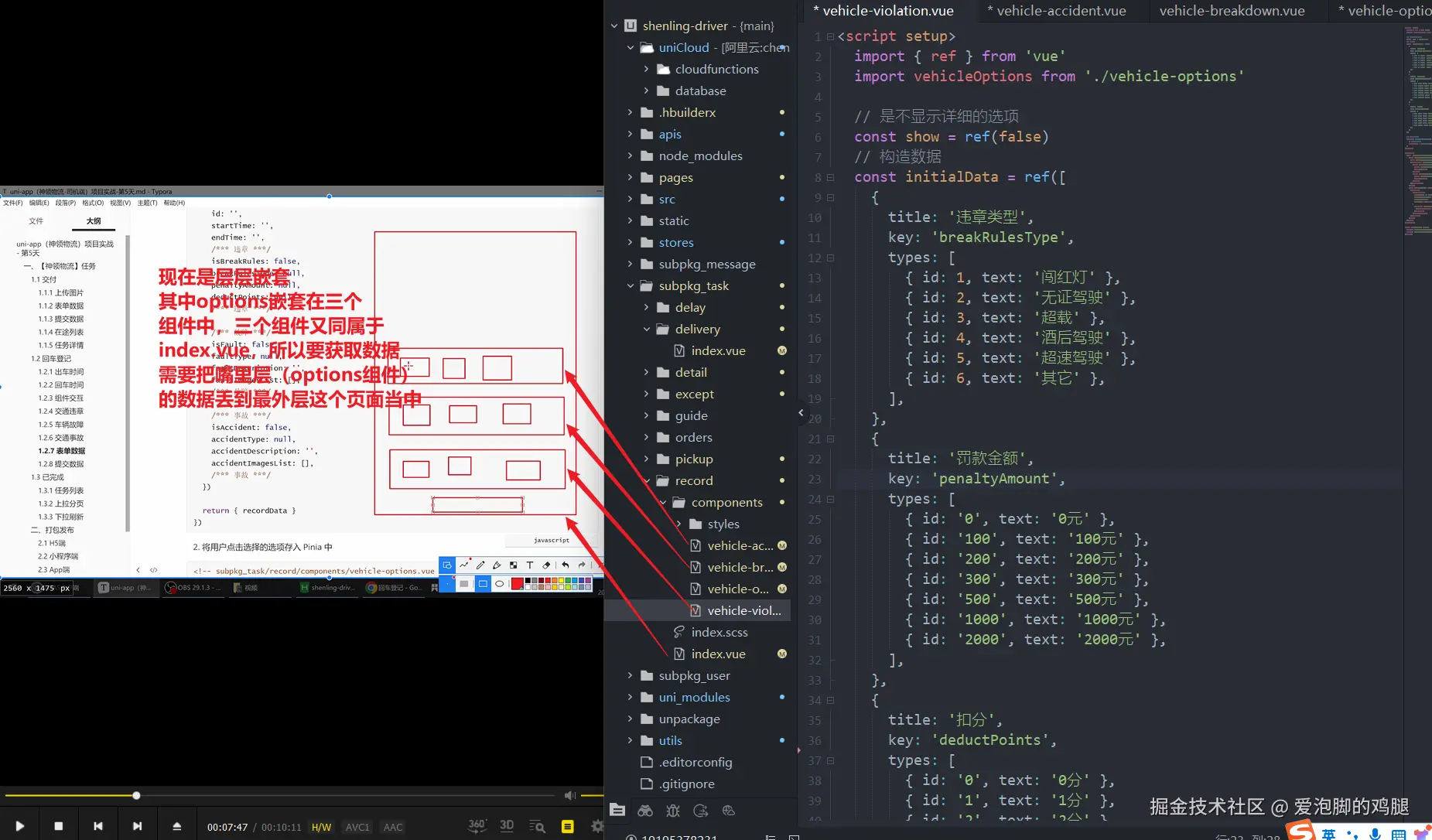Select the pencil drawing tool

480,565
